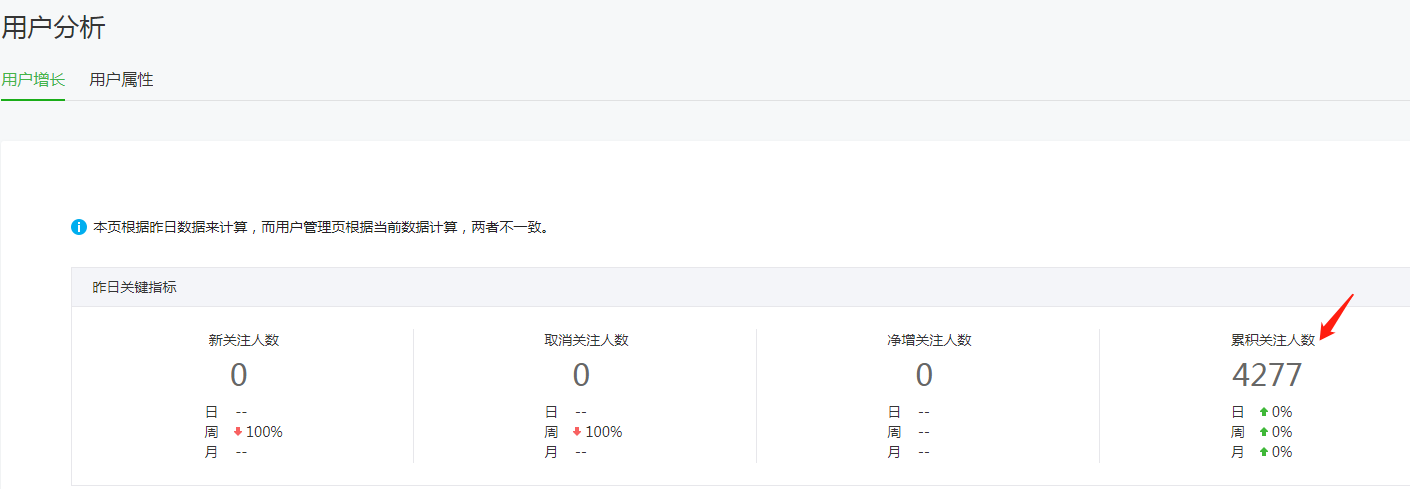This screenshot has height=489, width=1410.
Task: Click the 100% weekly change under 取消关注人数
Action: coord(604,432)
